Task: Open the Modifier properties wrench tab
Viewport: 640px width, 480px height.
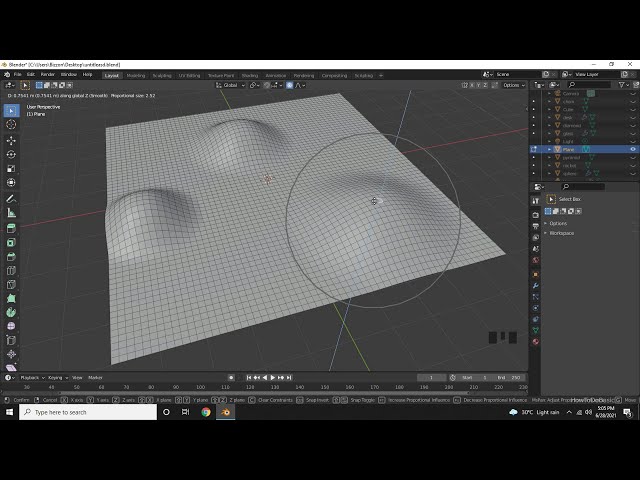Action: click(536, 286)
